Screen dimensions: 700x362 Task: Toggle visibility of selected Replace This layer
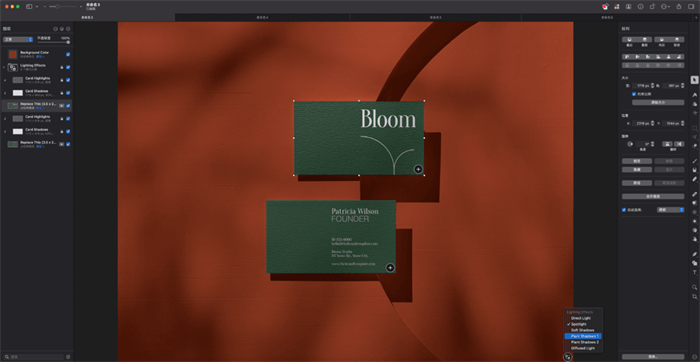(x=68, y=106)
